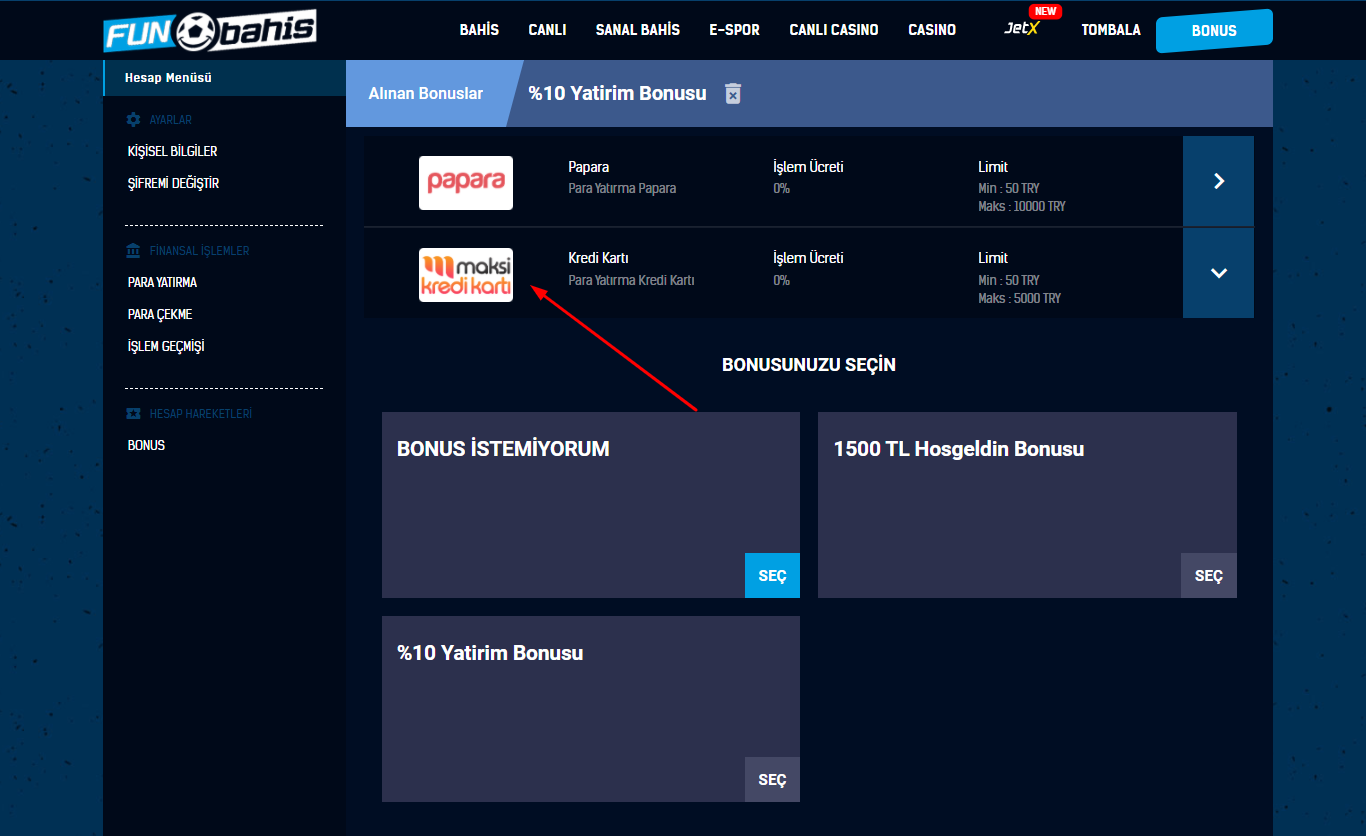
Task: Click the FunBahis logo
Action: point(210,30)
